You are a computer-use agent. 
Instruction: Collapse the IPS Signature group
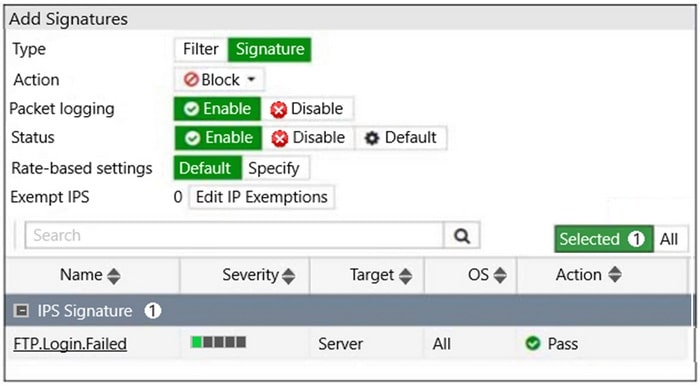coord(21,311)
